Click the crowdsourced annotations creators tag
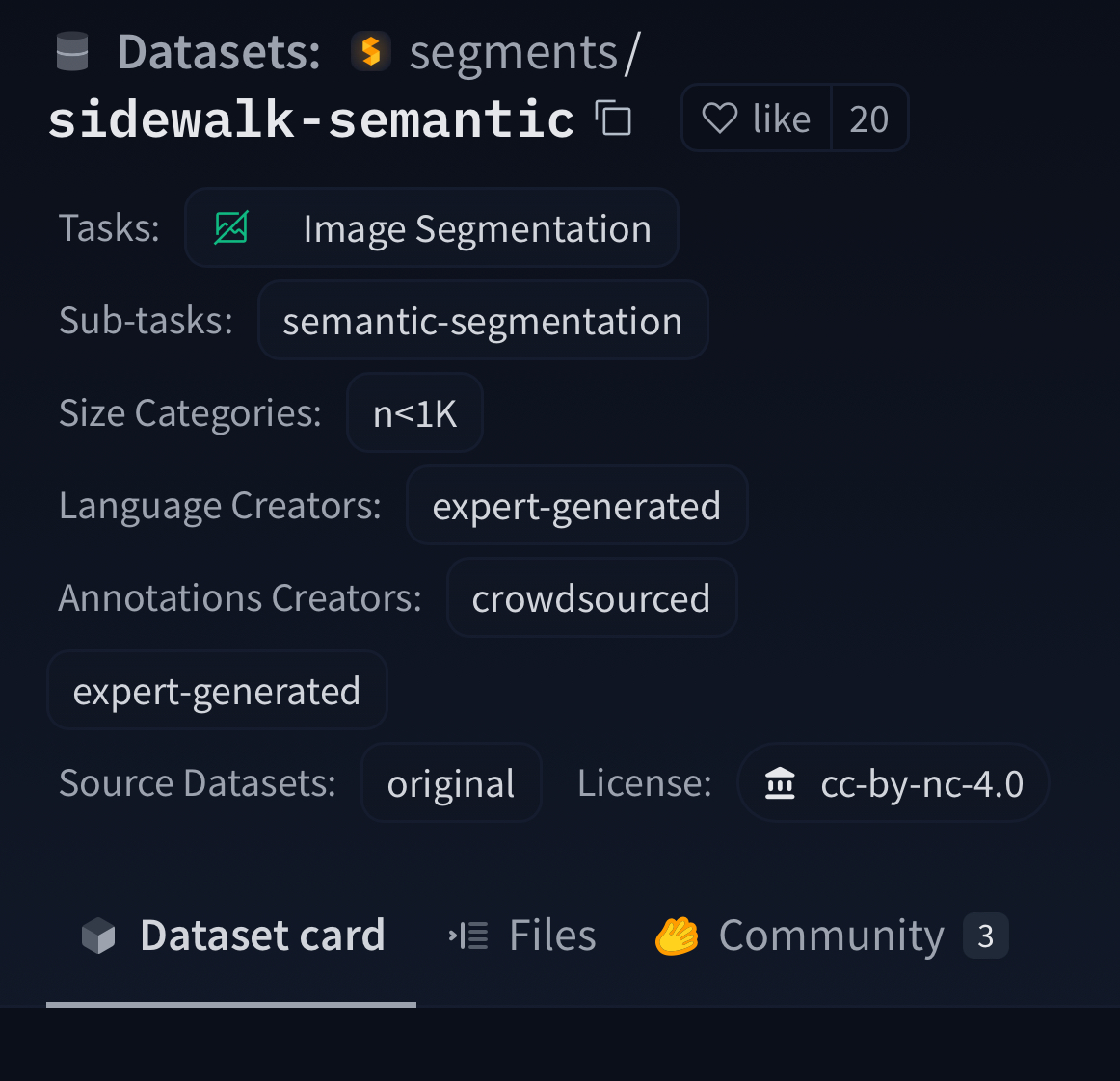 coord(591,598)
